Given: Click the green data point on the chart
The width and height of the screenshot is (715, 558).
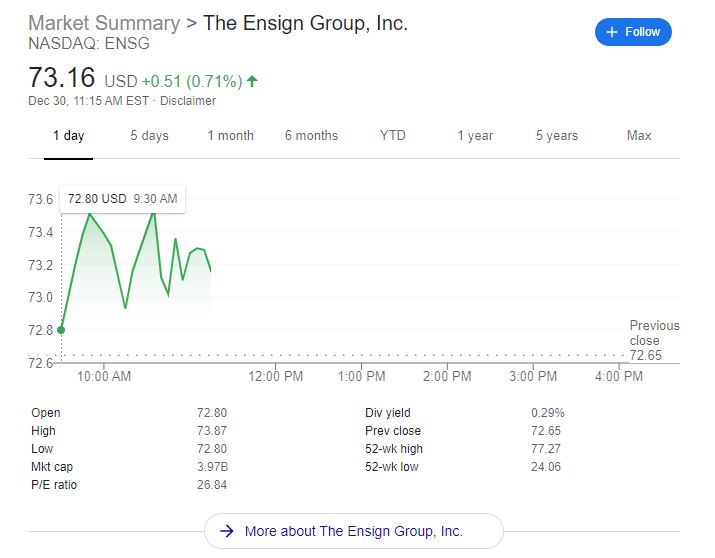Looking at the screenshot, I should pos(62,329).
